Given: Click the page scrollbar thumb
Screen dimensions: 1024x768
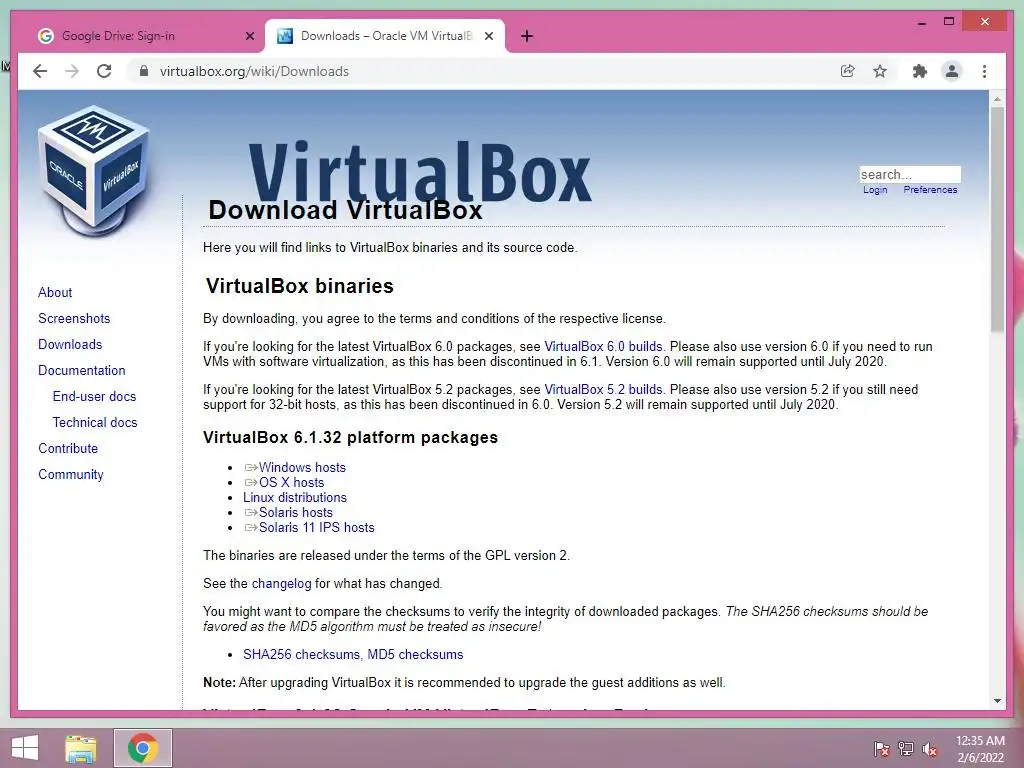Looking at the screenshot, I should [x=997, y=219].
